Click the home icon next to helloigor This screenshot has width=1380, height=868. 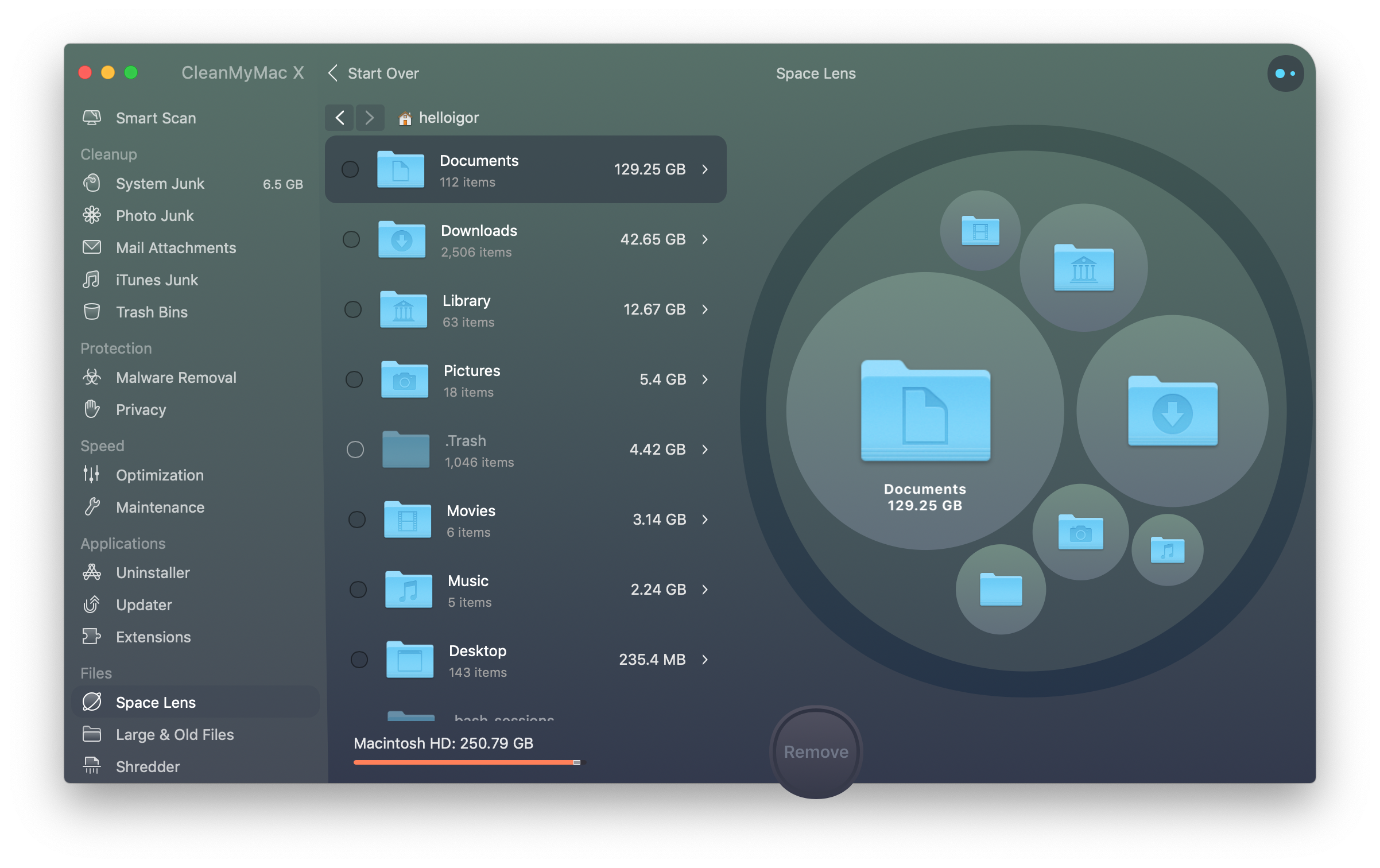tap(405, 118)
